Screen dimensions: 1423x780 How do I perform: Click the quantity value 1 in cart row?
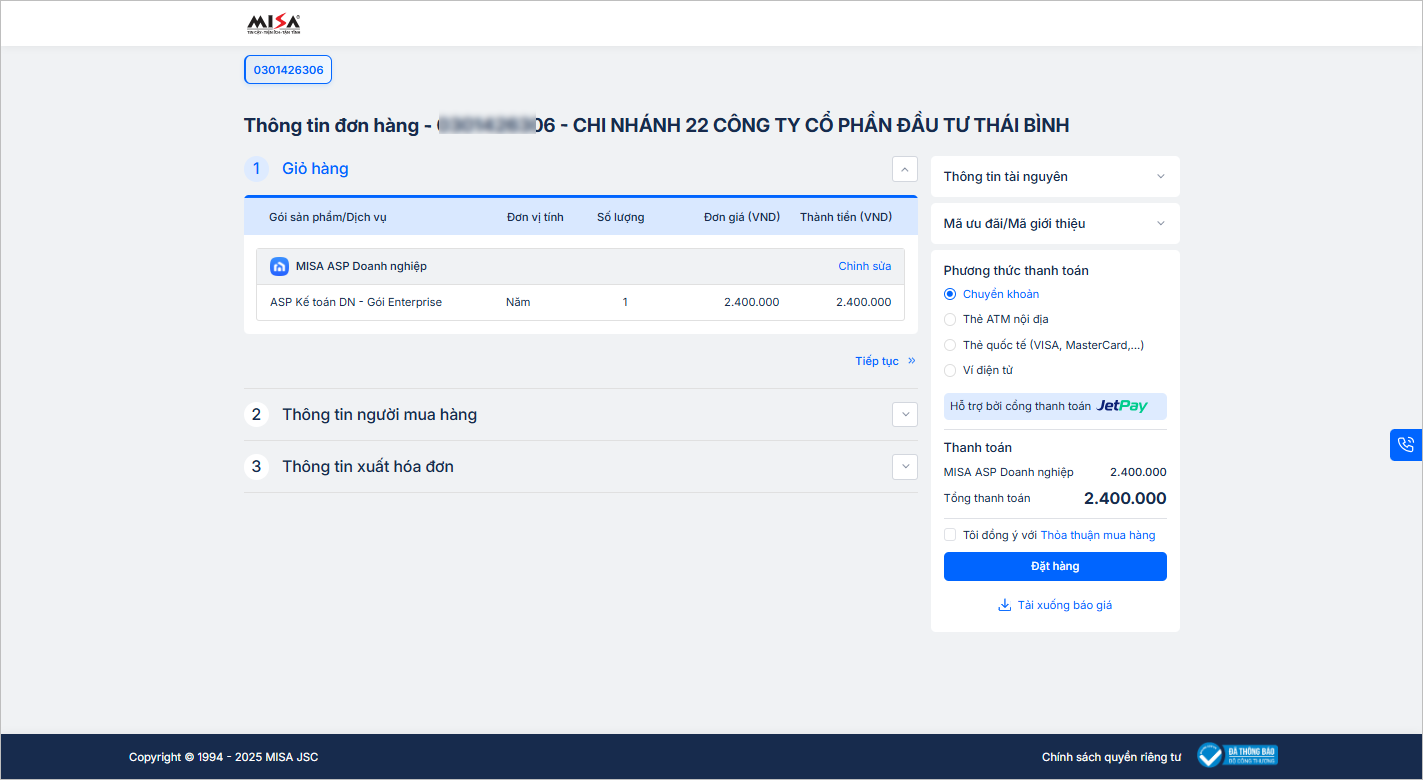[625, 302]
